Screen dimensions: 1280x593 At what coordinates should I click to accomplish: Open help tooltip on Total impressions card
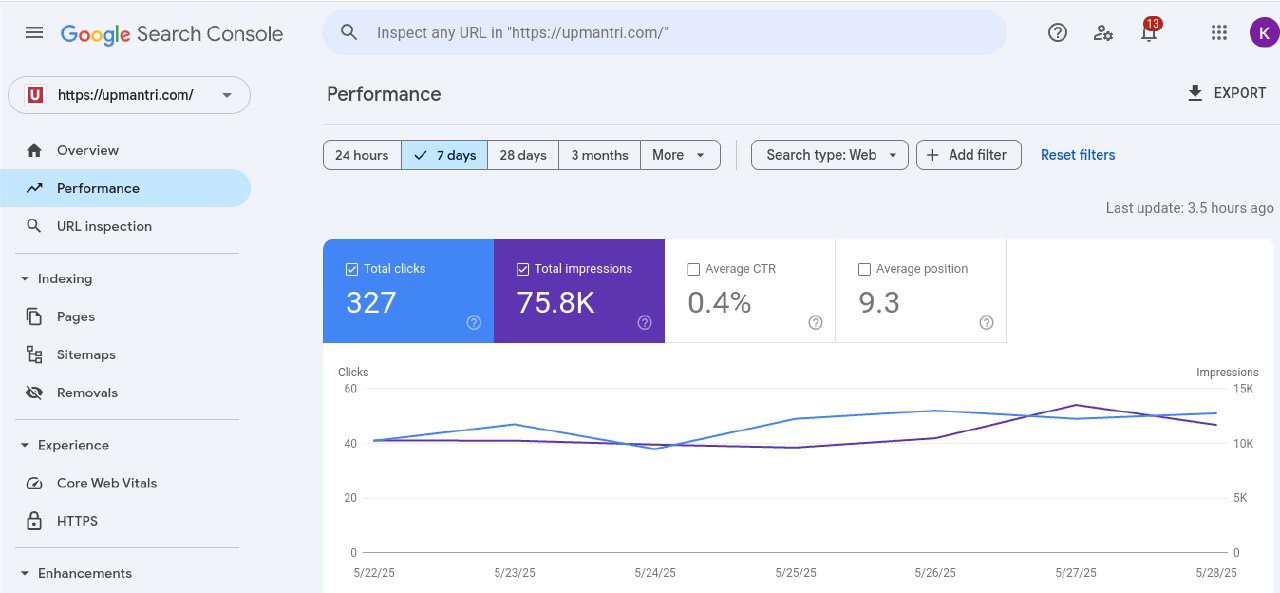click(645, 323)
